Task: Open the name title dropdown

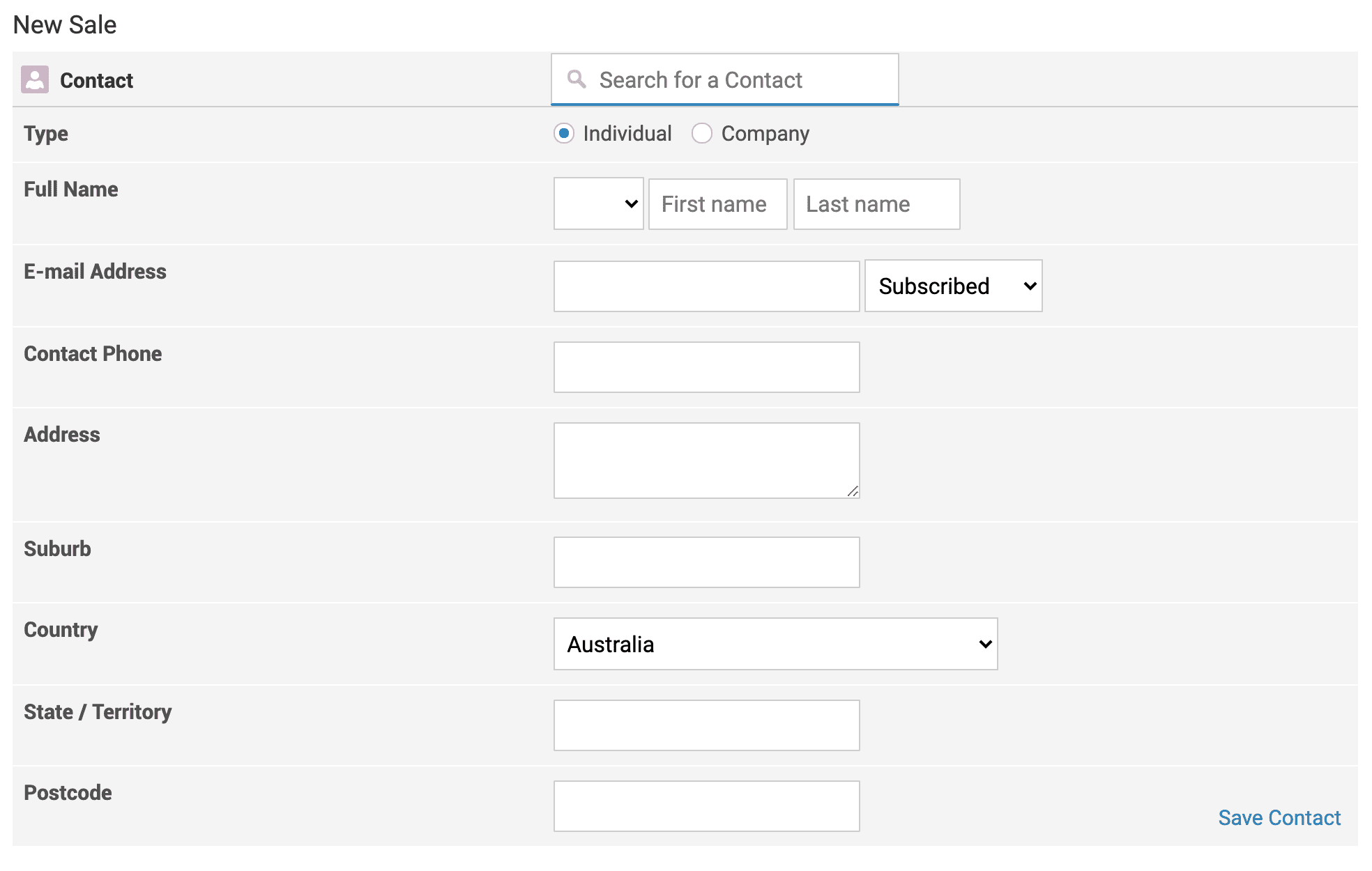Action: [599, 204]
